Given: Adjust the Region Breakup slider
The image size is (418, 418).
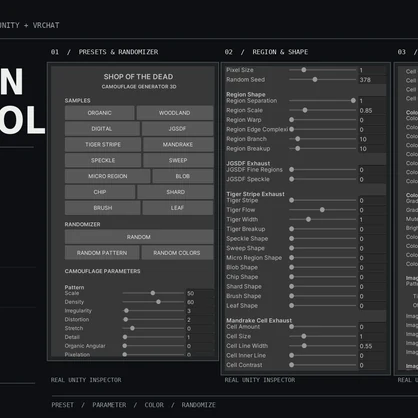Looking at the screenshot, I should [323, 149].
